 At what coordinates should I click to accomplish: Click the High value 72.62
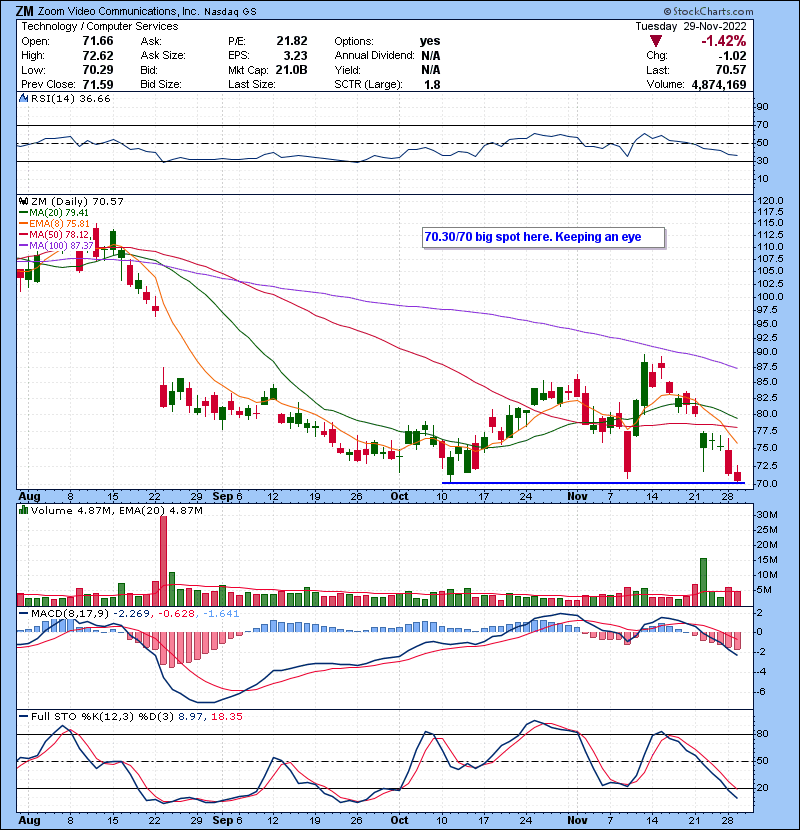[x=98, y=56]
